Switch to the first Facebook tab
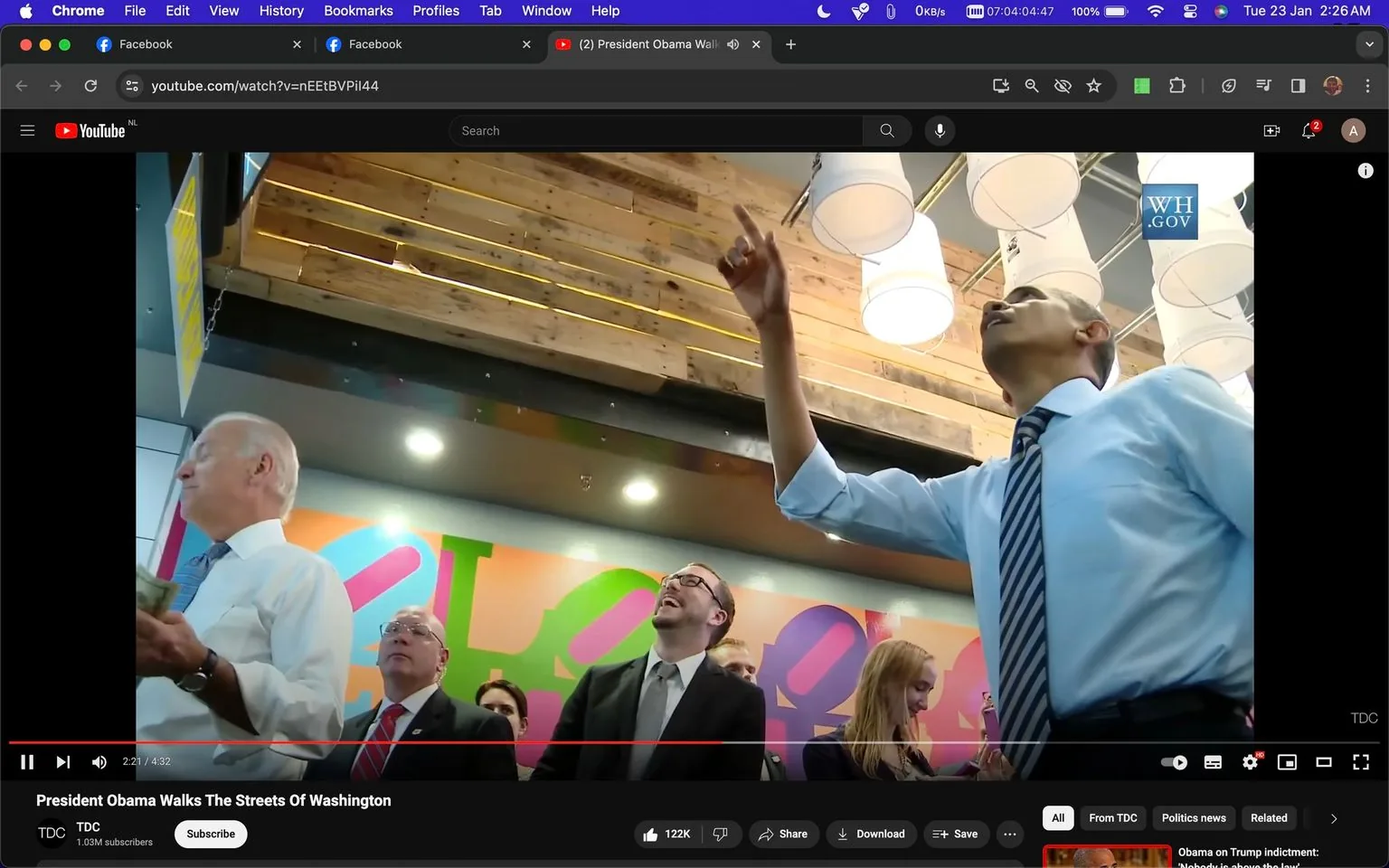 pos(181,43)
